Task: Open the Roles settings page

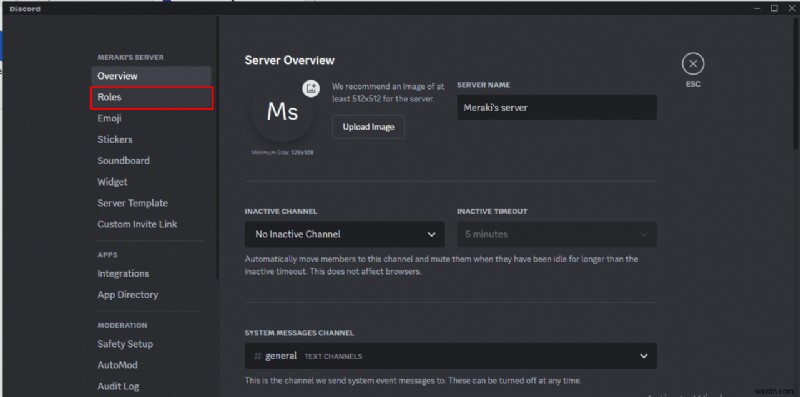Action: [x=151, y=97]
